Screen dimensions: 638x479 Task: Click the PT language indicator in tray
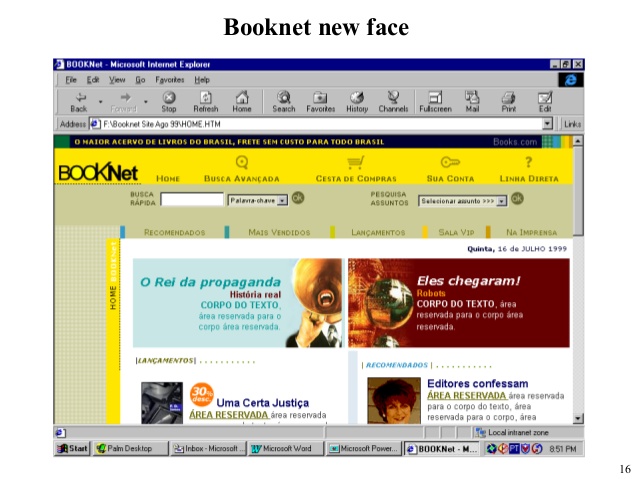coord(514,448)
